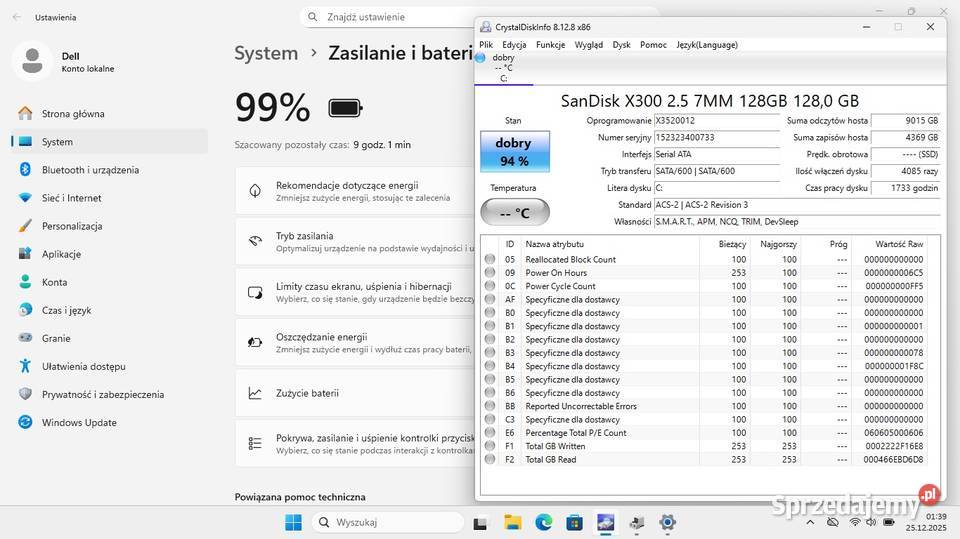Select the Power On Hours attribute name
Image resolution: width=960 pixels, height=539 pixels.
555,273
